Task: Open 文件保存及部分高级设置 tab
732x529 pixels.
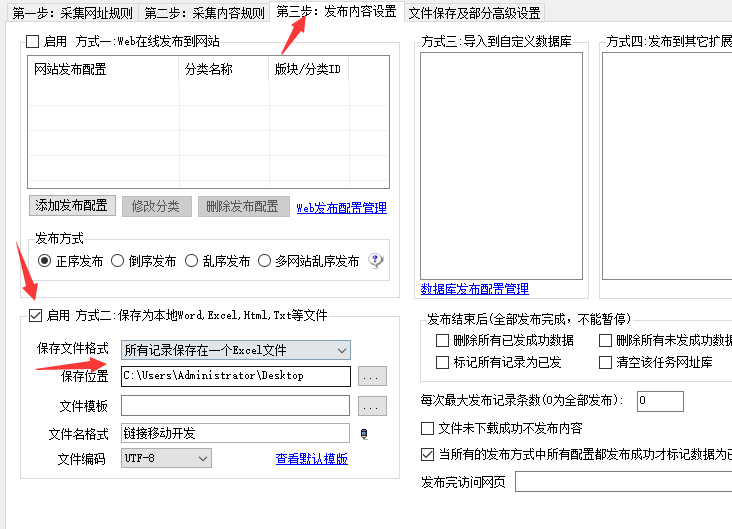Action: [x=474, y=13]
